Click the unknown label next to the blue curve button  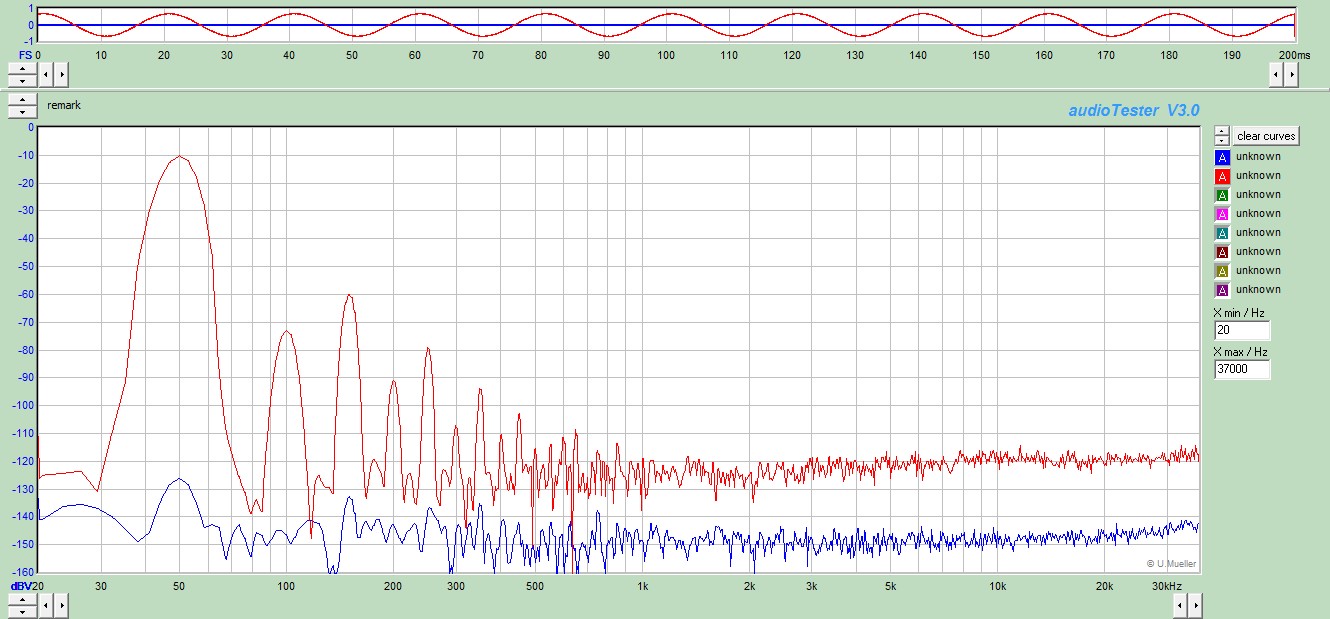click(1258, 157)
